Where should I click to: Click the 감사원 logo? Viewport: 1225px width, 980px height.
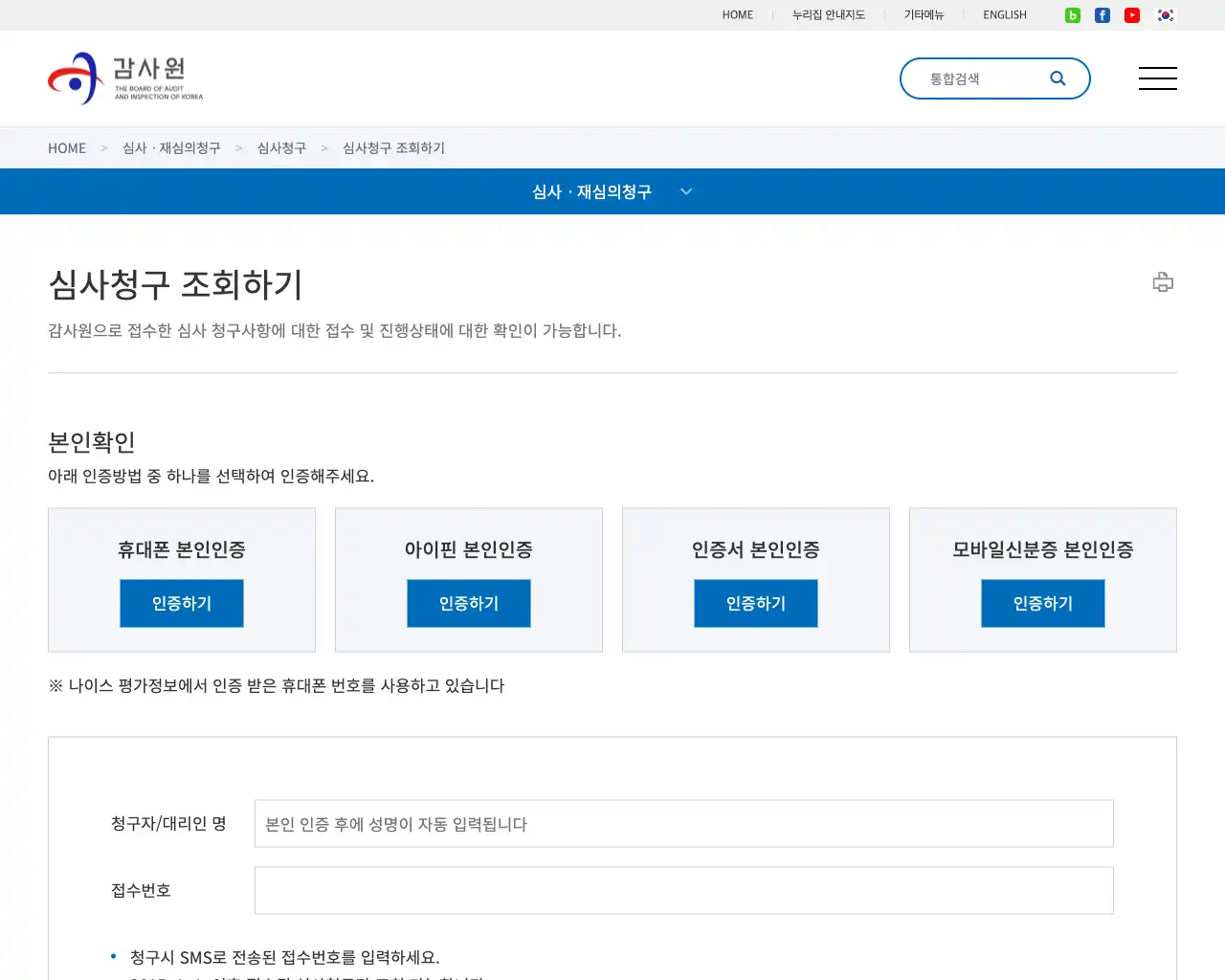pos(125,78)
